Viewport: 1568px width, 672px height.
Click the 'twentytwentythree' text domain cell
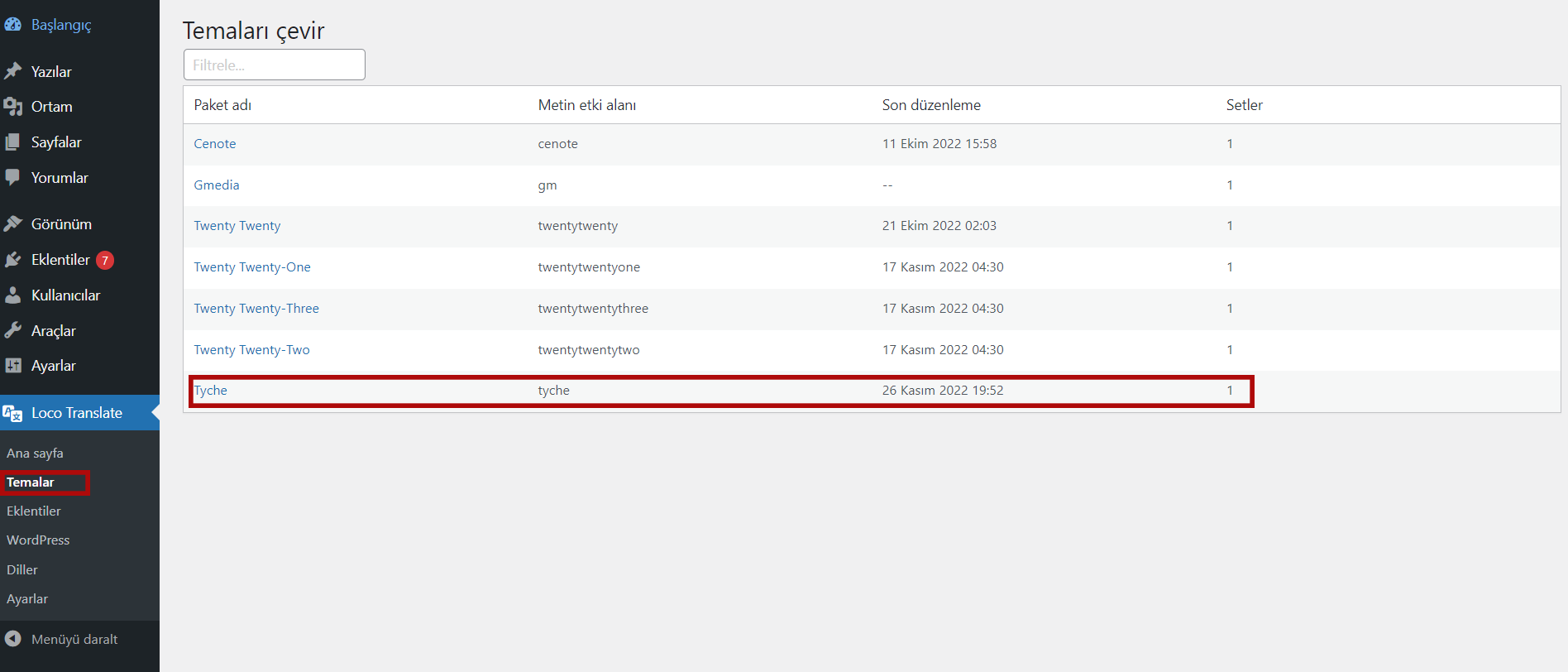[x=593, y=309]
